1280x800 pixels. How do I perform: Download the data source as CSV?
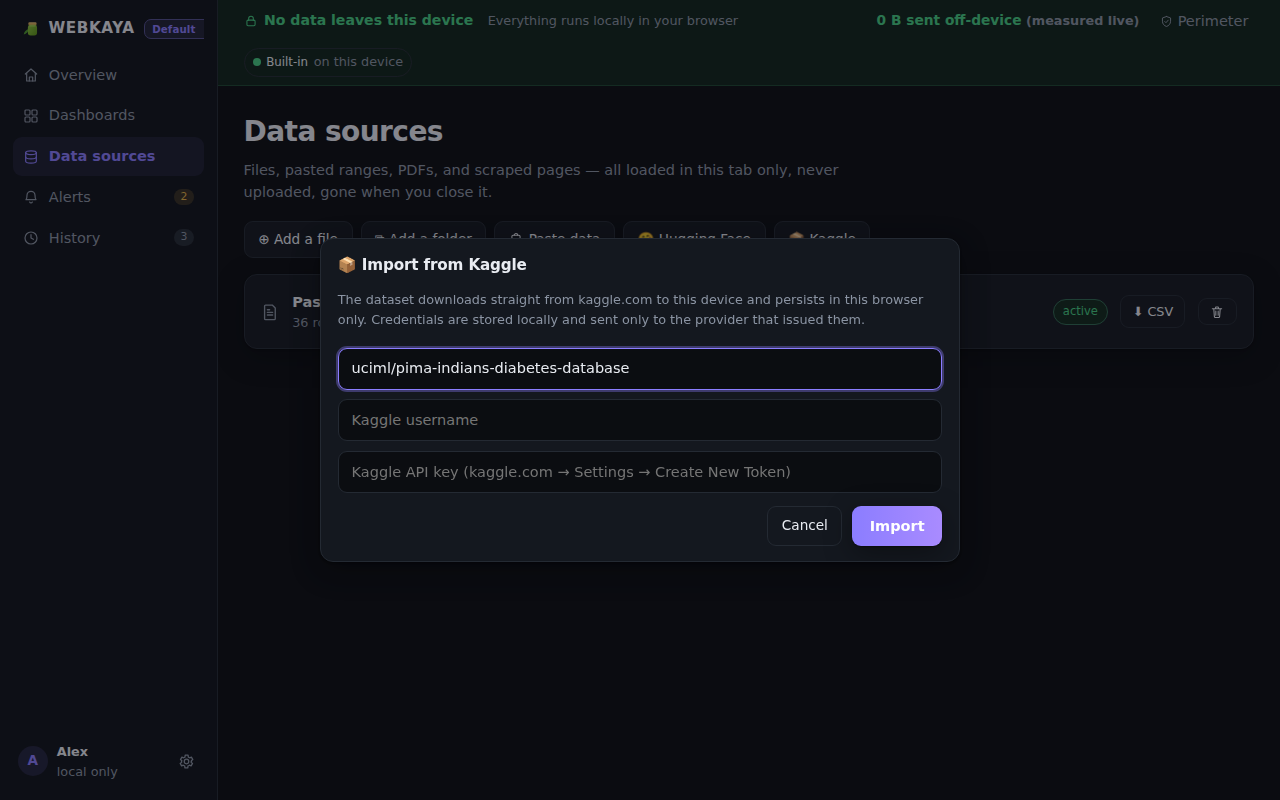1152,311
